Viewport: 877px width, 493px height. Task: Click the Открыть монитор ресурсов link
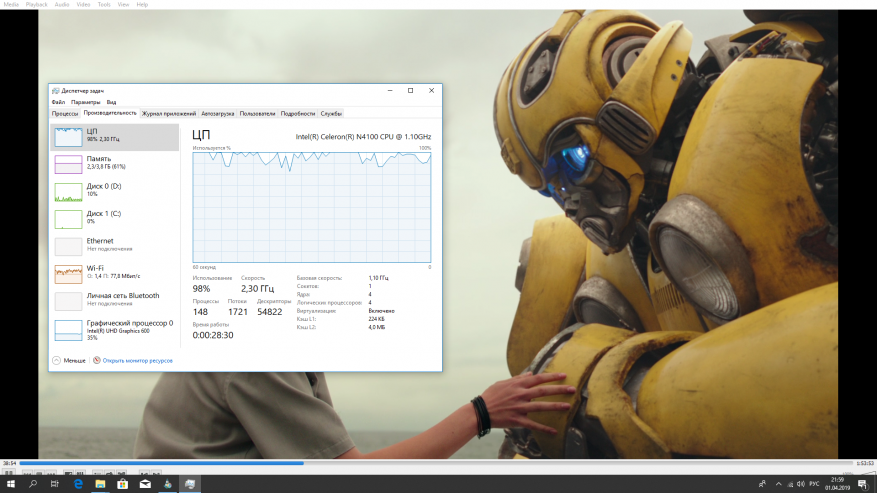tap(137, 360)
